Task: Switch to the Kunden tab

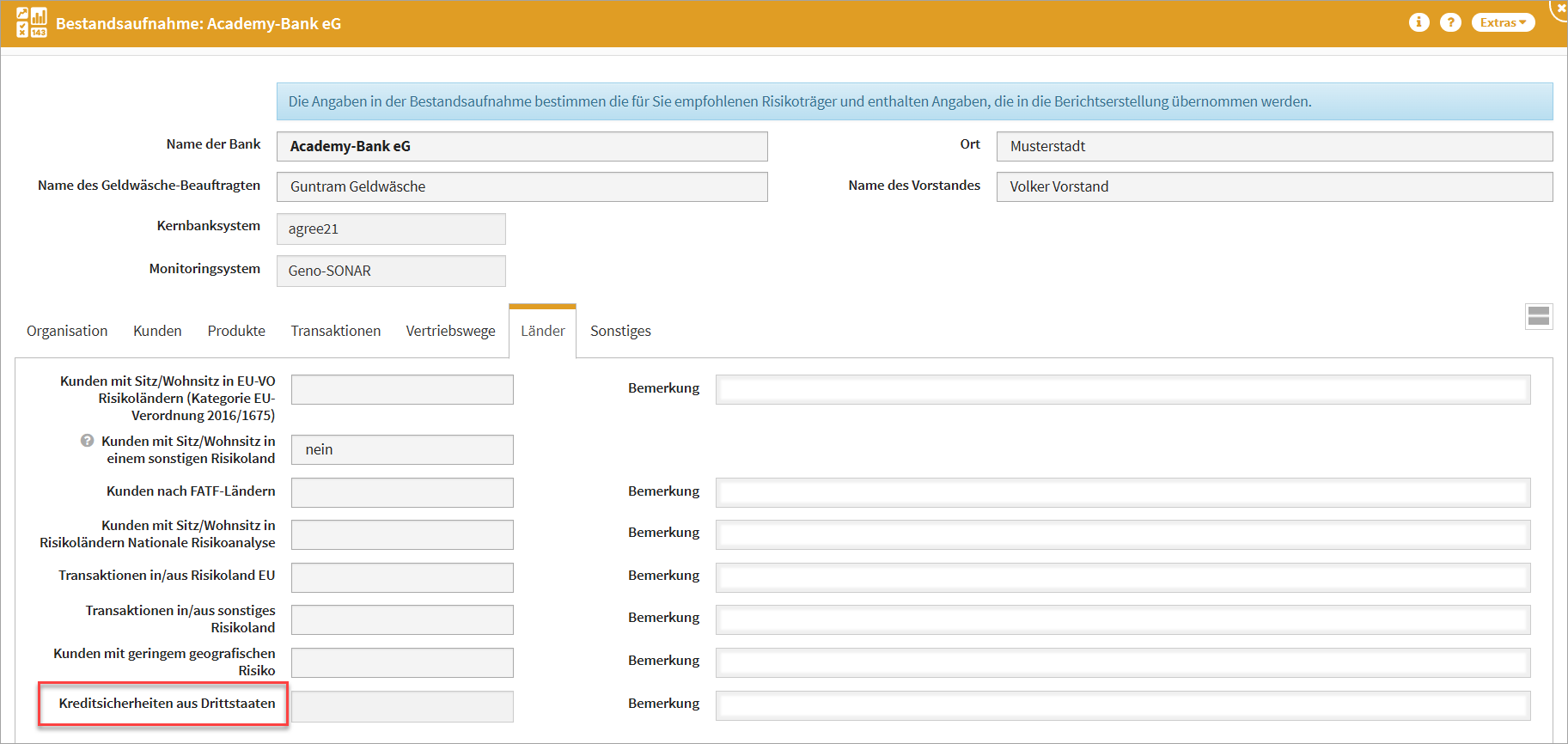Action: [x=157, y=331]
